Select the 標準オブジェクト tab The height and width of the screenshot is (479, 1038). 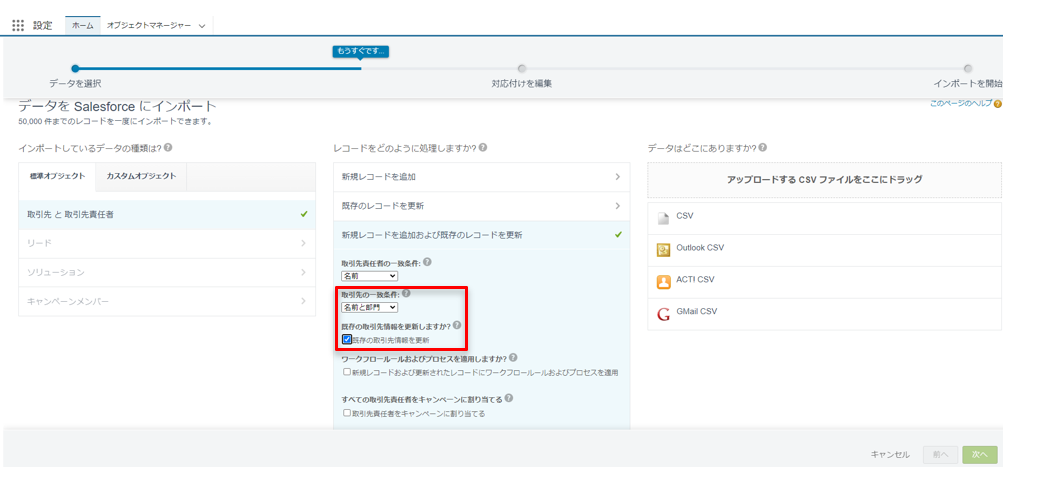click(58, 177)
